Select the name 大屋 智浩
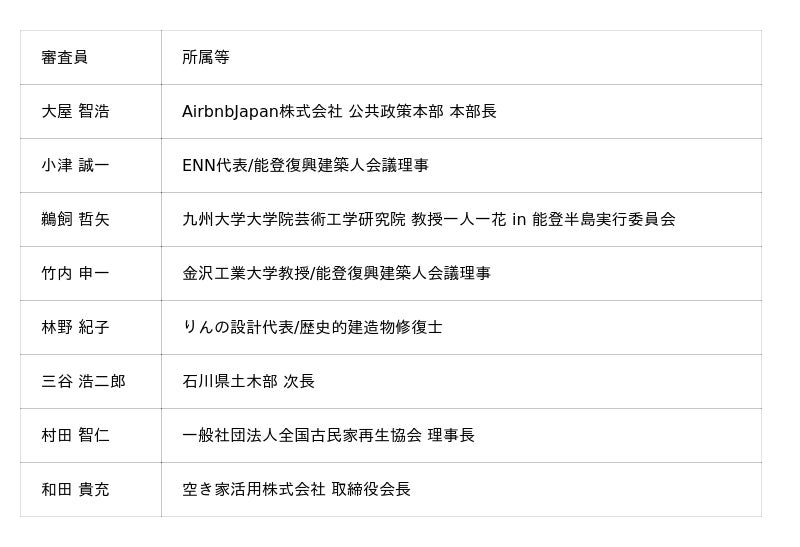 point(75,112)
